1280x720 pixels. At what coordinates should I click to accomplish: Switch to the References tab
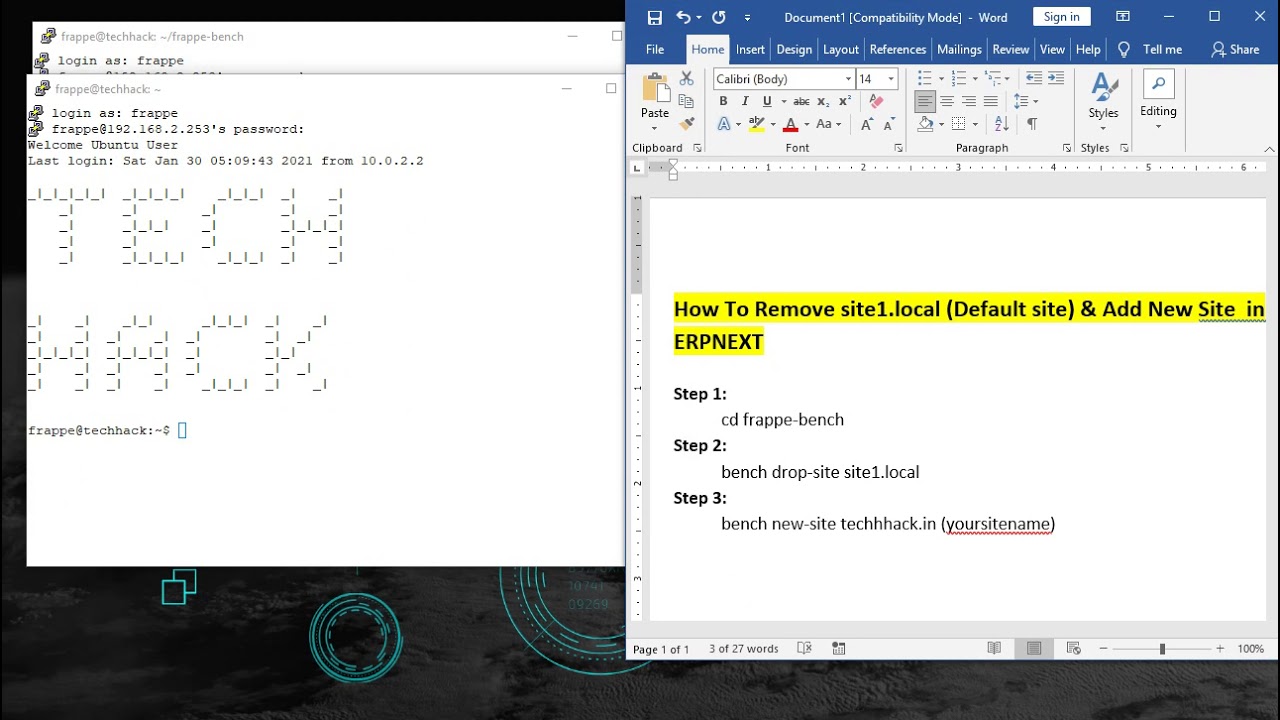tap(897, 49)
